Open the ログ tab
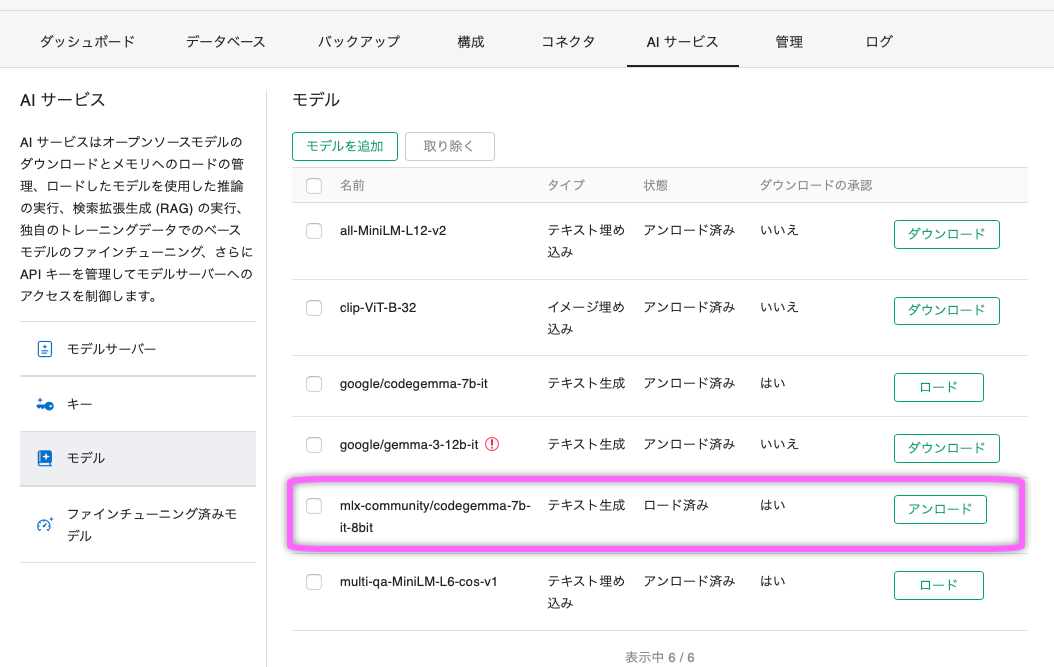This screenshot has height=667, width=1054. click(879, 42)
